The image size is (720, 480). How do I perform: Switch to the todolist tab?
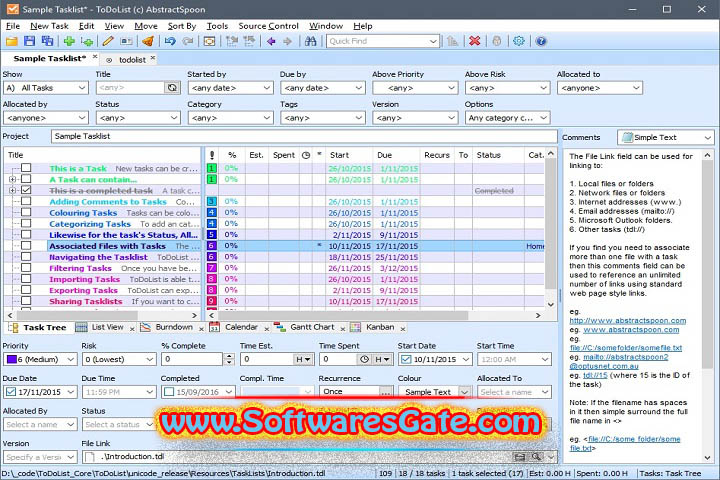point(132,60)
